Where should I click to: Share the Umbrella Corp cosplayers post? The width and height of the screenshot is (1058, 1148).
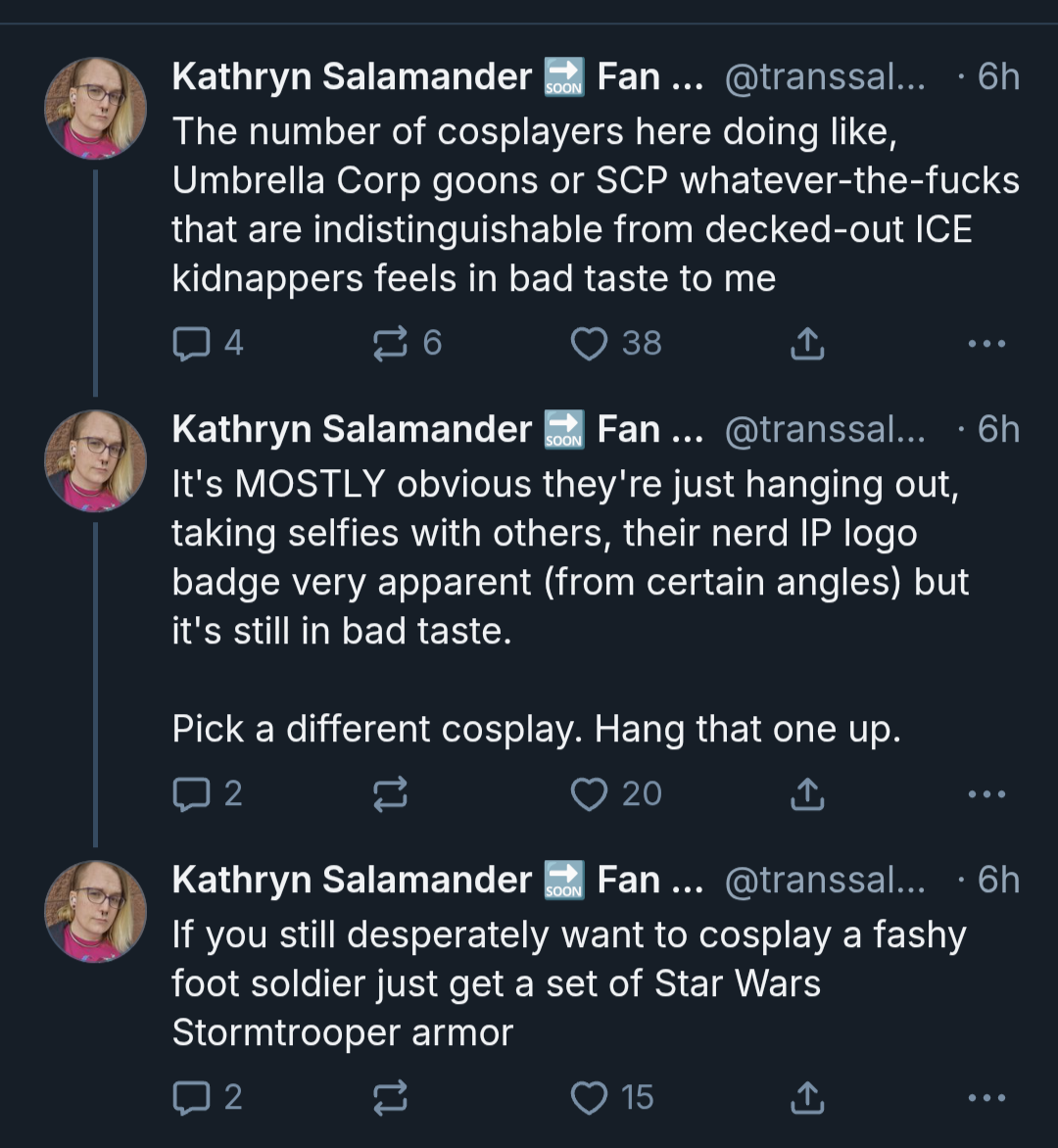(807, 344)
